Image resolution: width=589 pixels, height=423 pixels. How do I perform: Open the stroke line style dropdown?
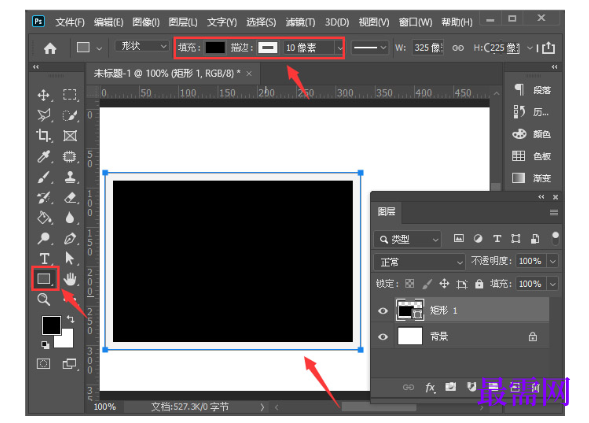370,48
